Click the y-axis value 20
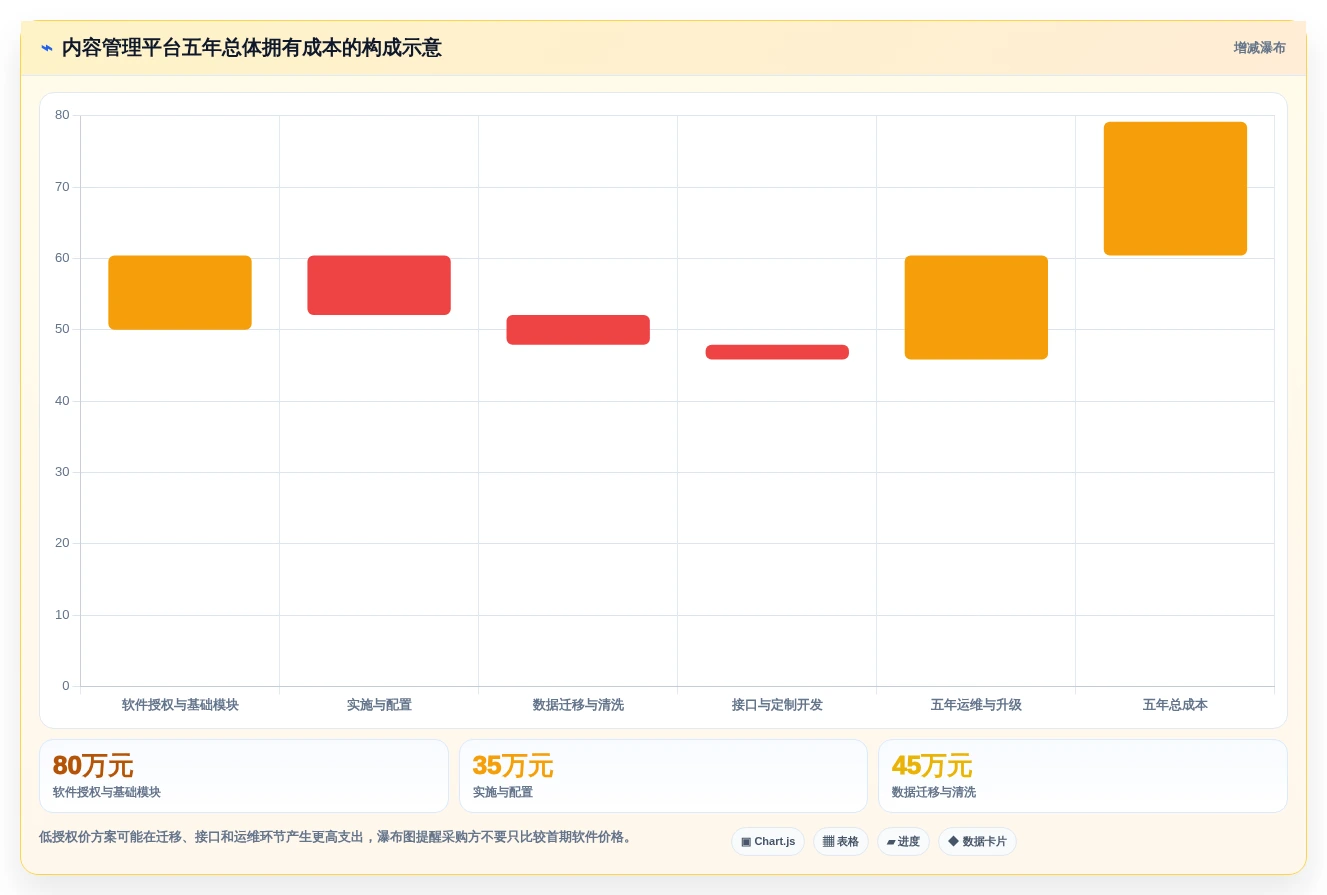 tap(62, 543)
